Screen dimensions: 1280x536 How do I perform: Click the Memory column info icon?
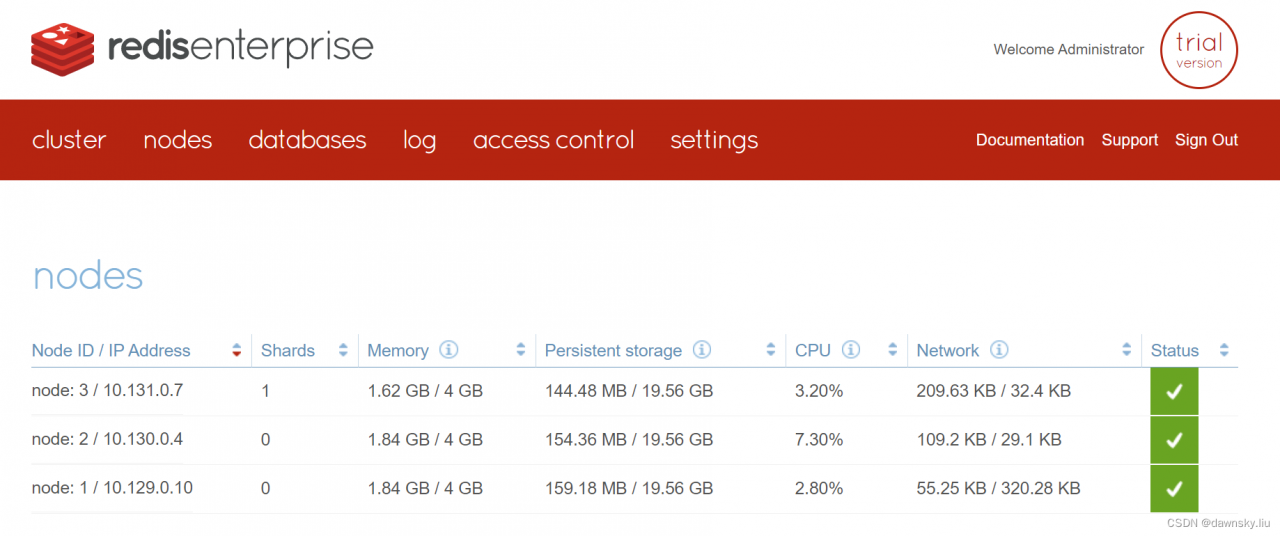tap(449, 350)
